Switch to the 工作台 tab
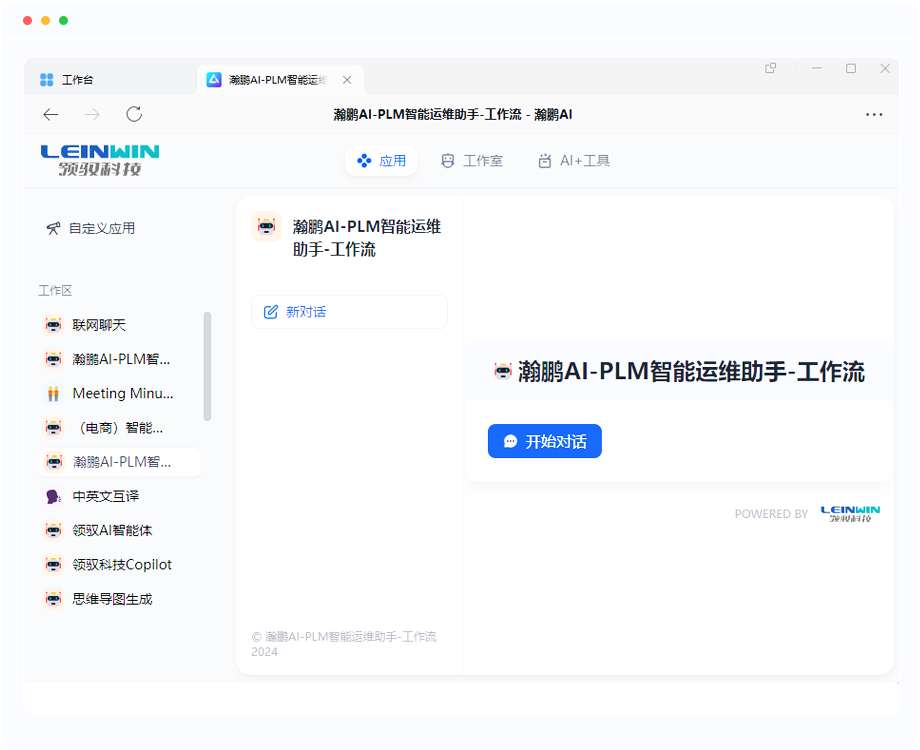 76,80
